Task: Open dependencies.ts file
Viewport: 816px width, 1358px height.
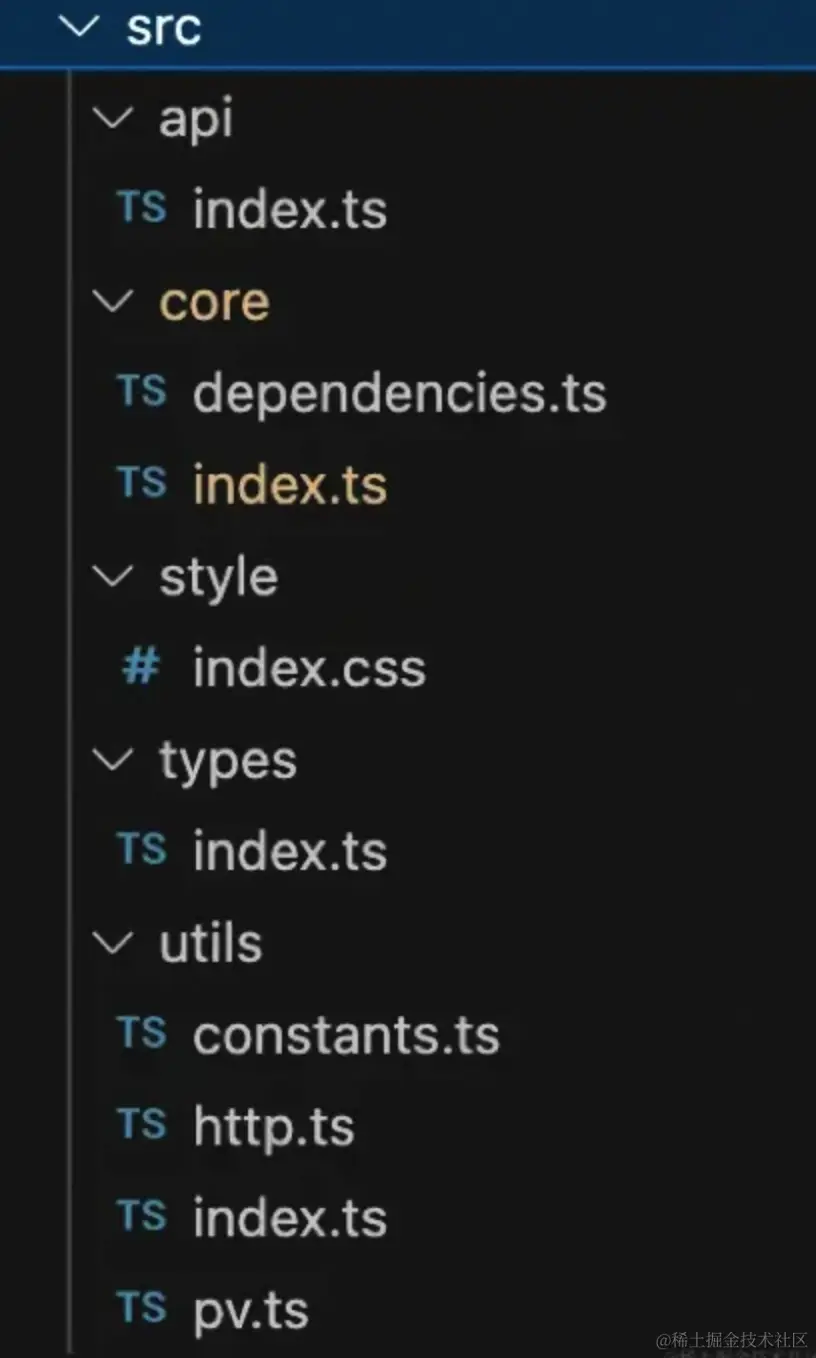Action: point(399,393)
